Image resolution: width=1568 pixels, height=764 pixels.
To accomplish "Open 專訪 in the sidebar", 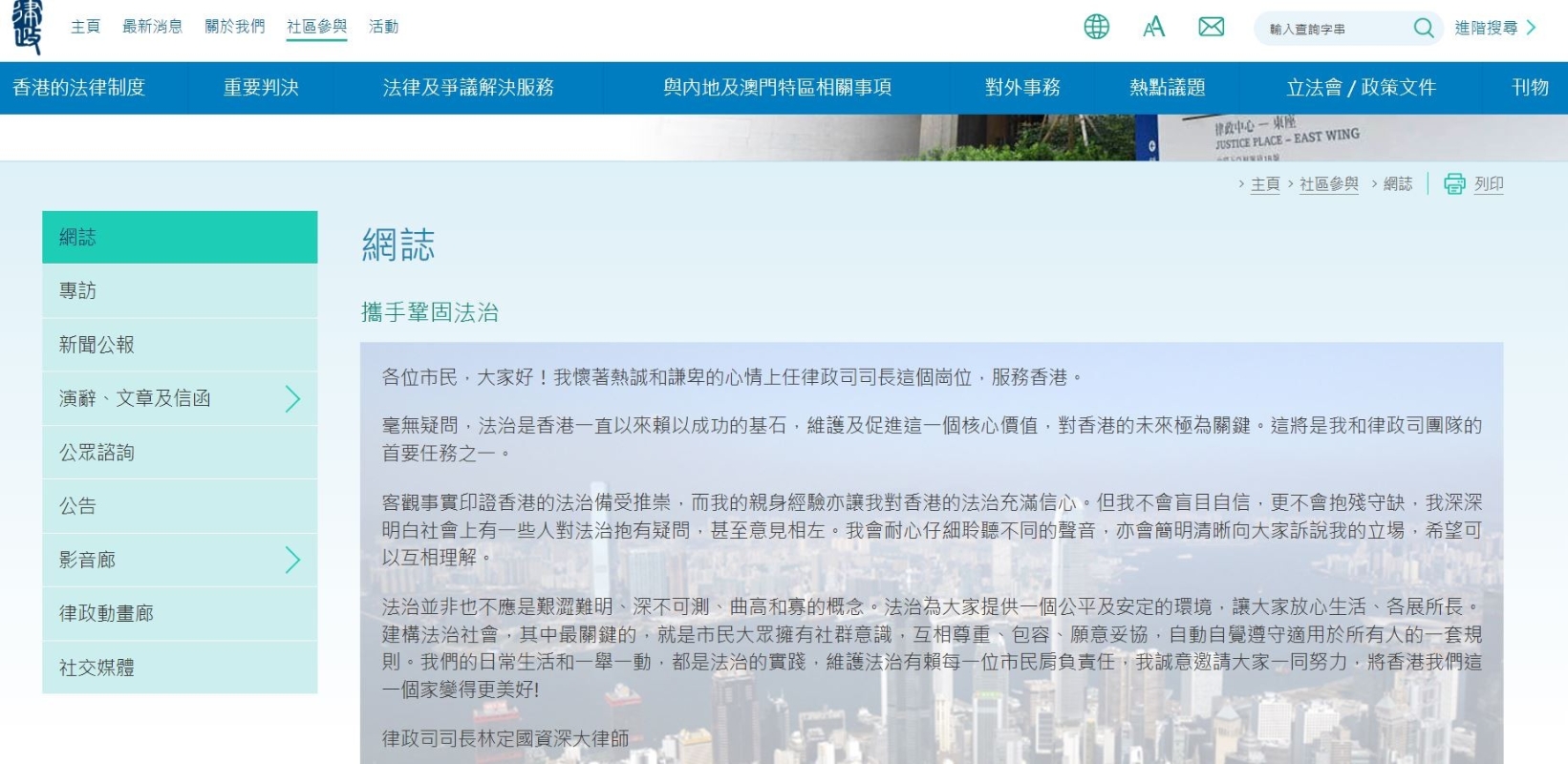I will (x=77, y=290).
